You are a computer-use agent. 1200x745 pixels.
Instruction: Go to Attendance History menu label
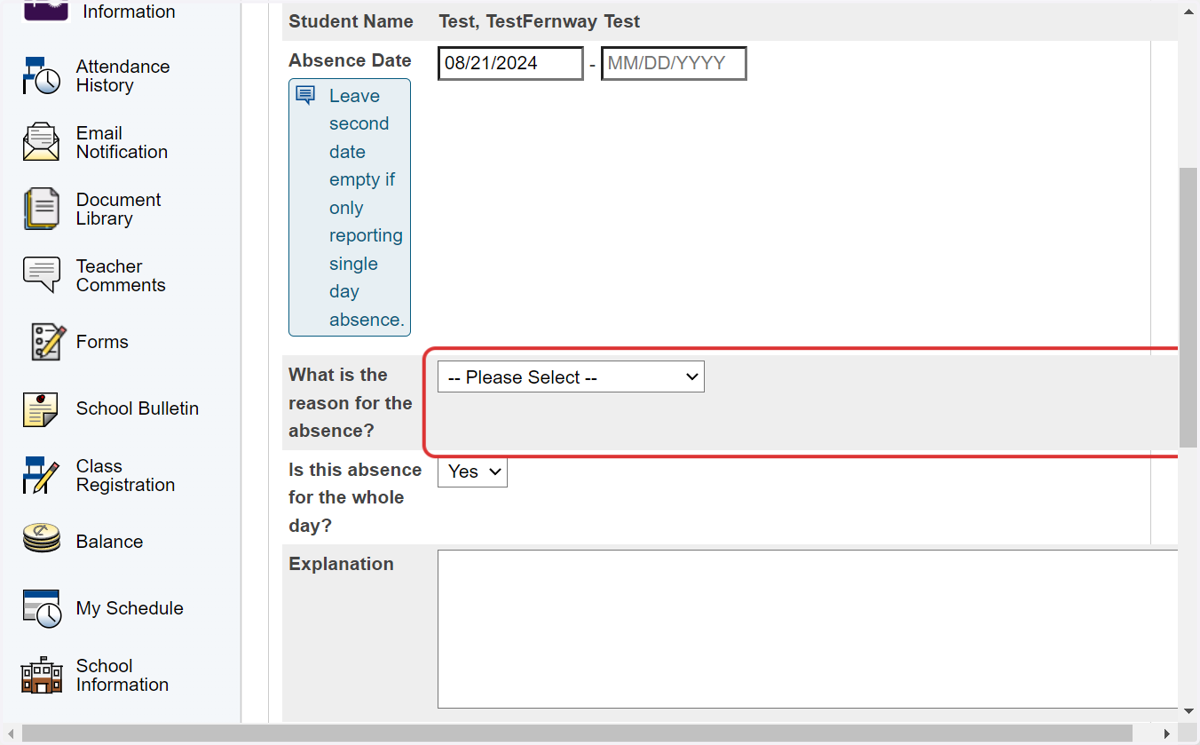pyautogui.click(x=123, y=76)
